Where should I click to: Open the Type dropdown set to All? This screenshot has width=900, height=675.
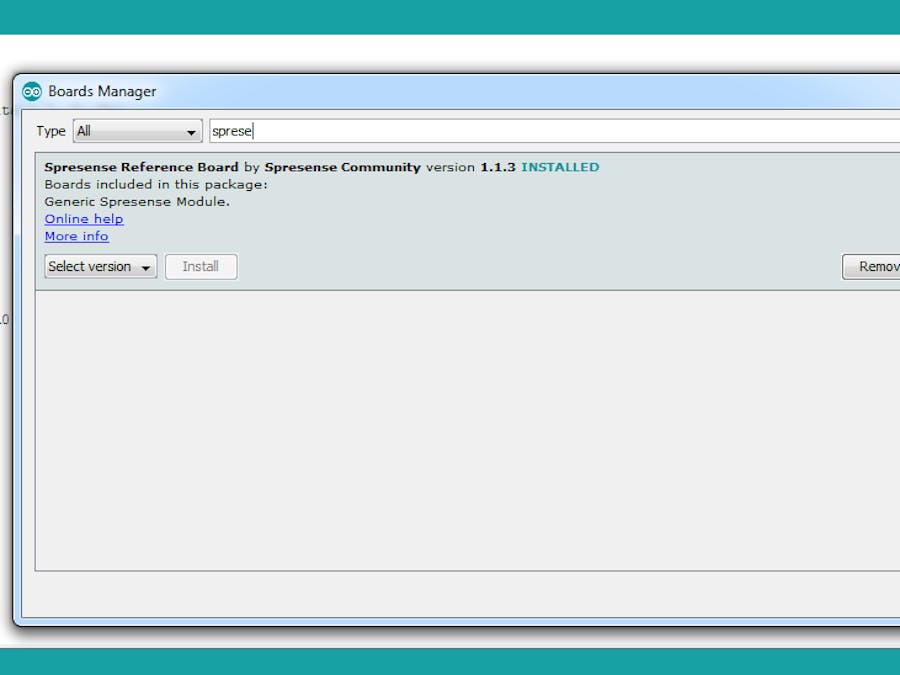(137, 131)
